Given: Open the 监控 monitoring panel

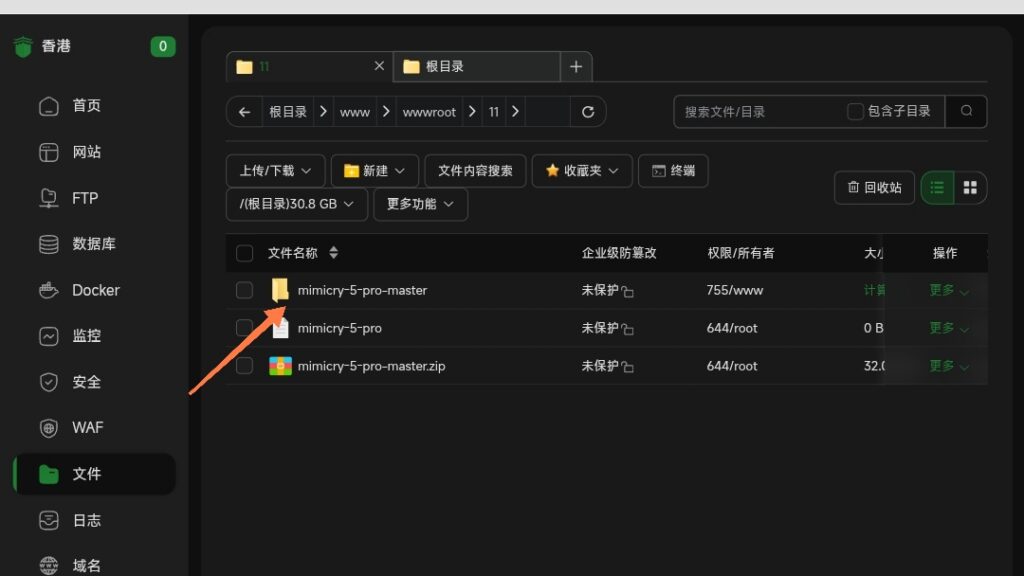Looking at the screenshot, I should tap(95, 336).
